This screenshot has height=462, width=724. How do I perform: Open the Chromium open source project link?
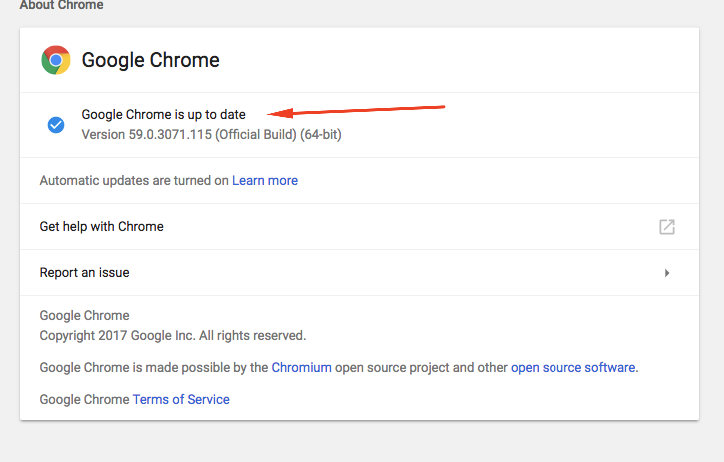coord(301,368)
